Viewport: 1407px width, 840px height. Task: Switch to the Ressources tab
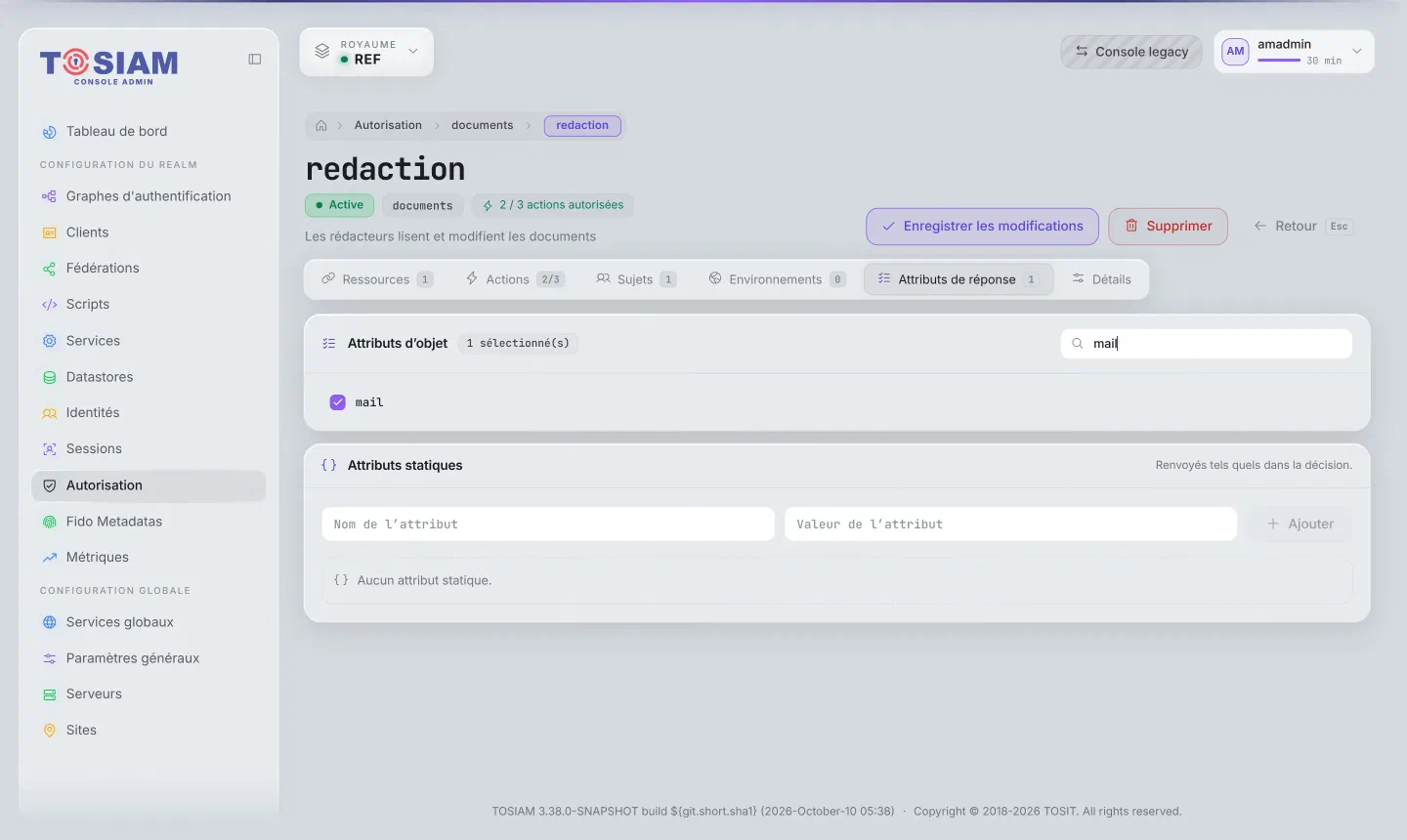(377, 279)
